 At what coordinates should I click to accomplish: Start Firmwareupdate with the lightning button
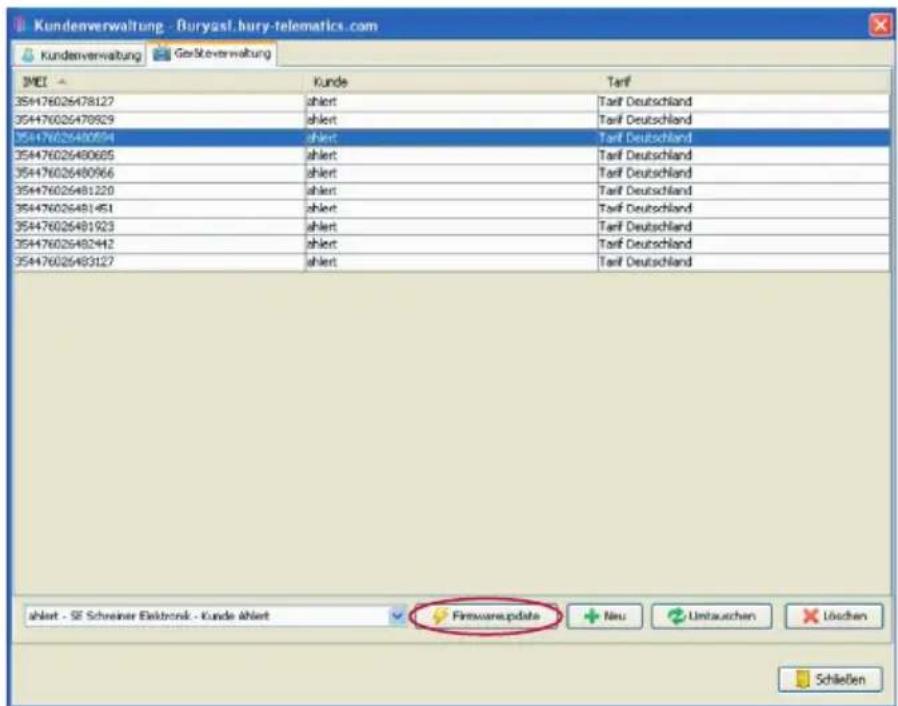pyautogui.click(x=485, y=616)
